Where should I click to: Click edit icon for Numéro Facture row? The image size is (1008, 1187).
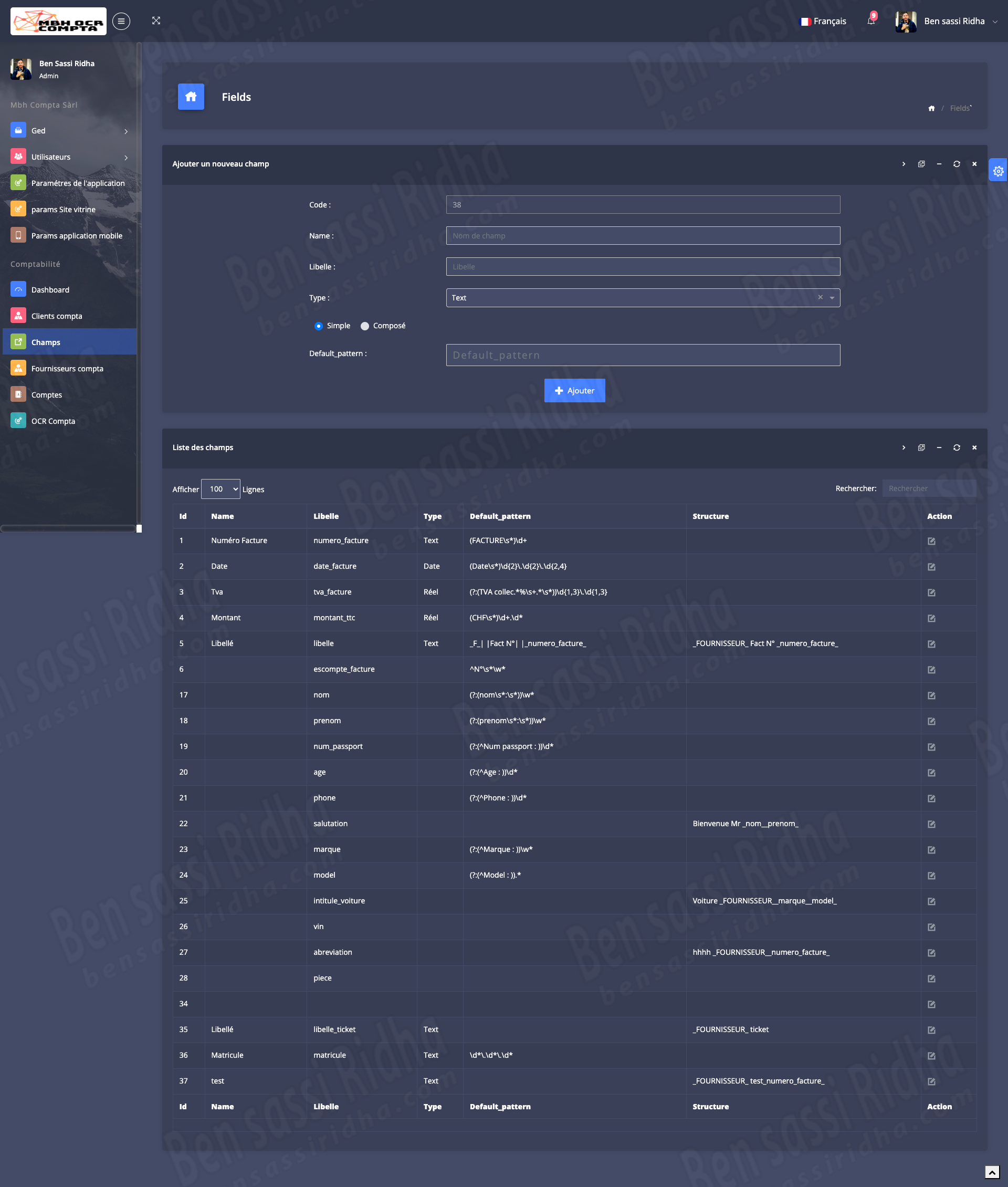931,541
